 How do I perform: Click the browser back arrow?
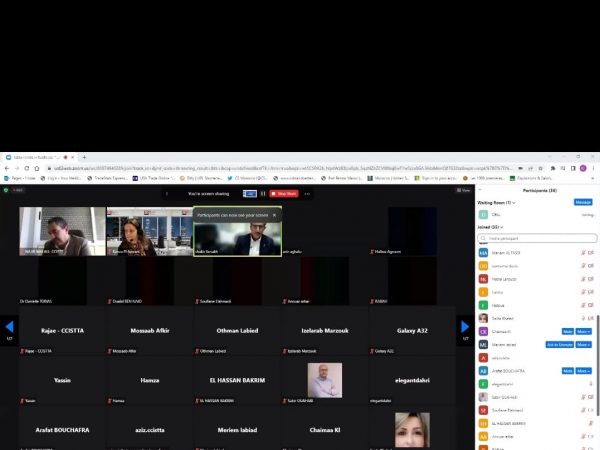(x=7, y=168)
